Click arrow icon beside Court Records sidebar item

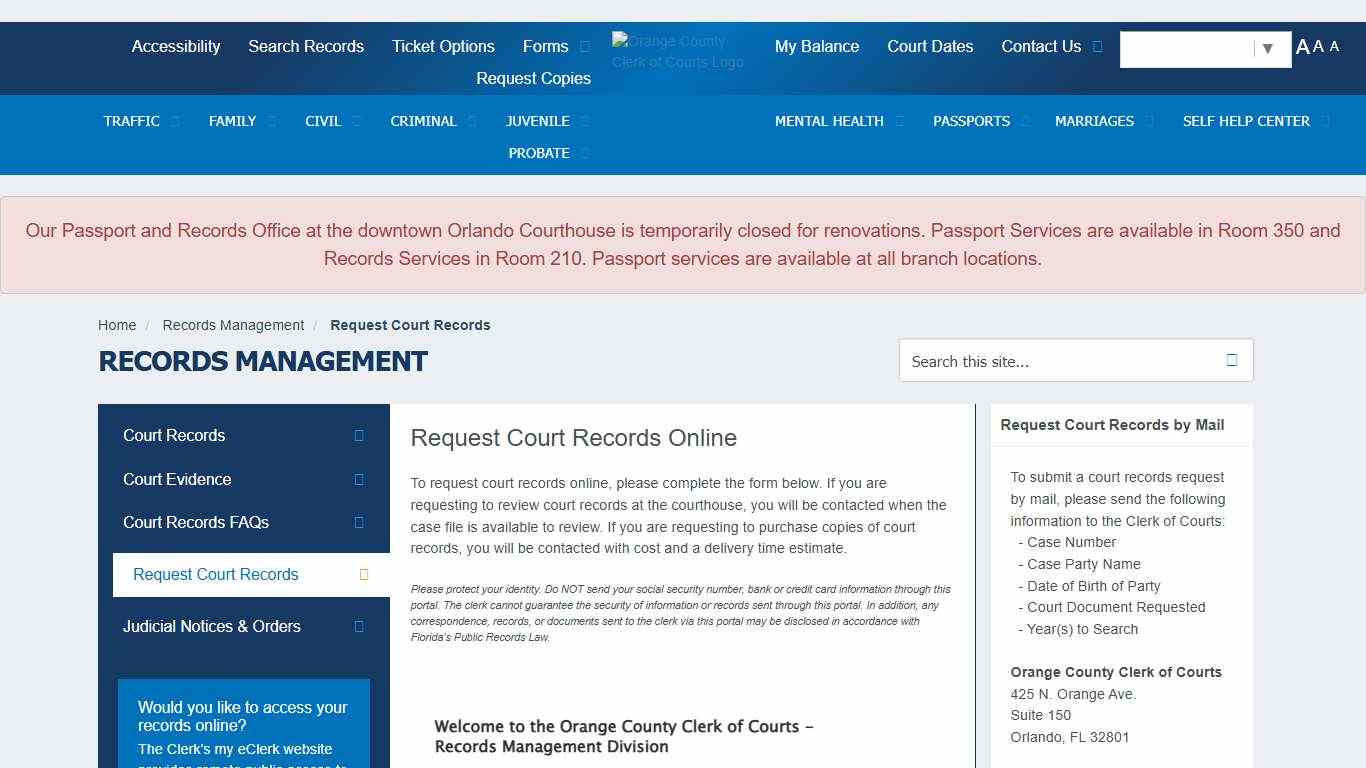coord(359,435)
